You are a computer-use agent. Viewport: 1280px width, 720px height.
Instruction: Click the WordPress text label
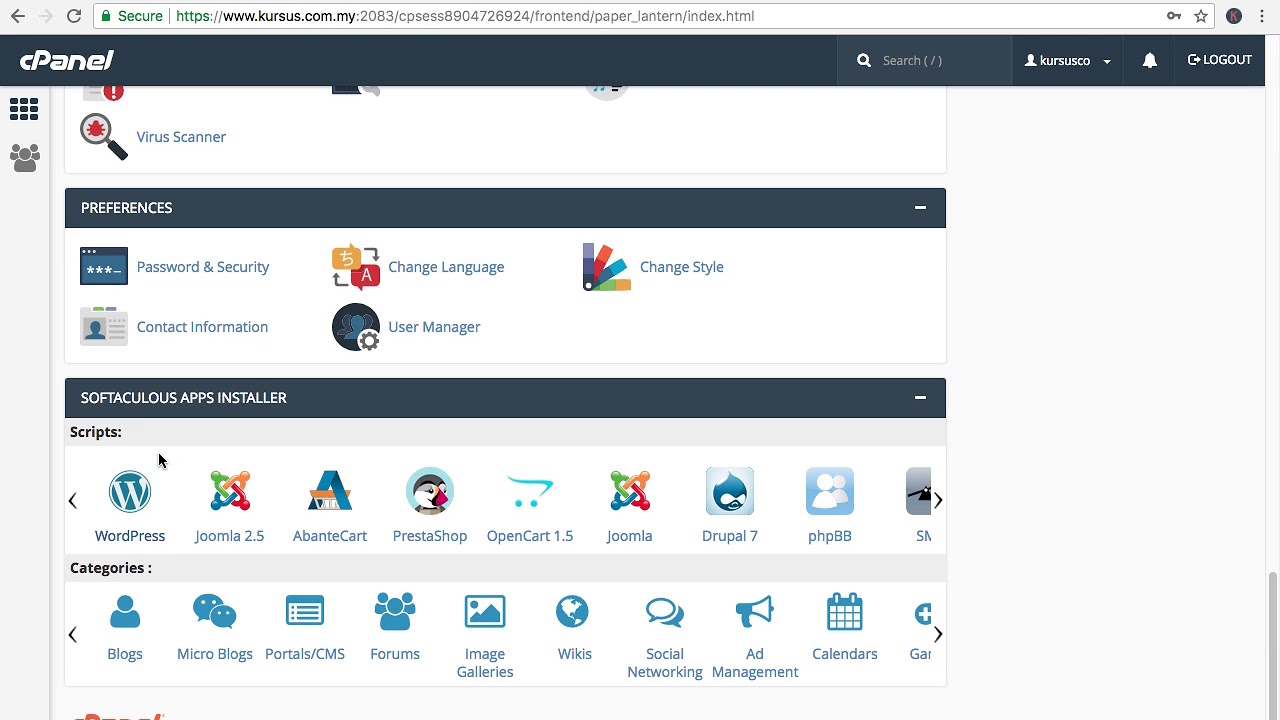[130, 536]
